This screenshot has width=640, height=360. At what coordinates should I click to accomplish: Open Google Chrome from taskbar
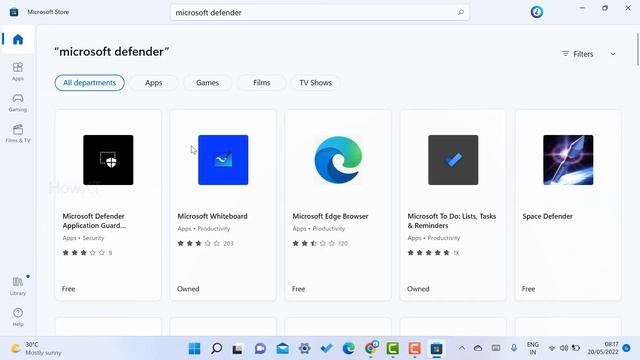click(x=371, y=348)
